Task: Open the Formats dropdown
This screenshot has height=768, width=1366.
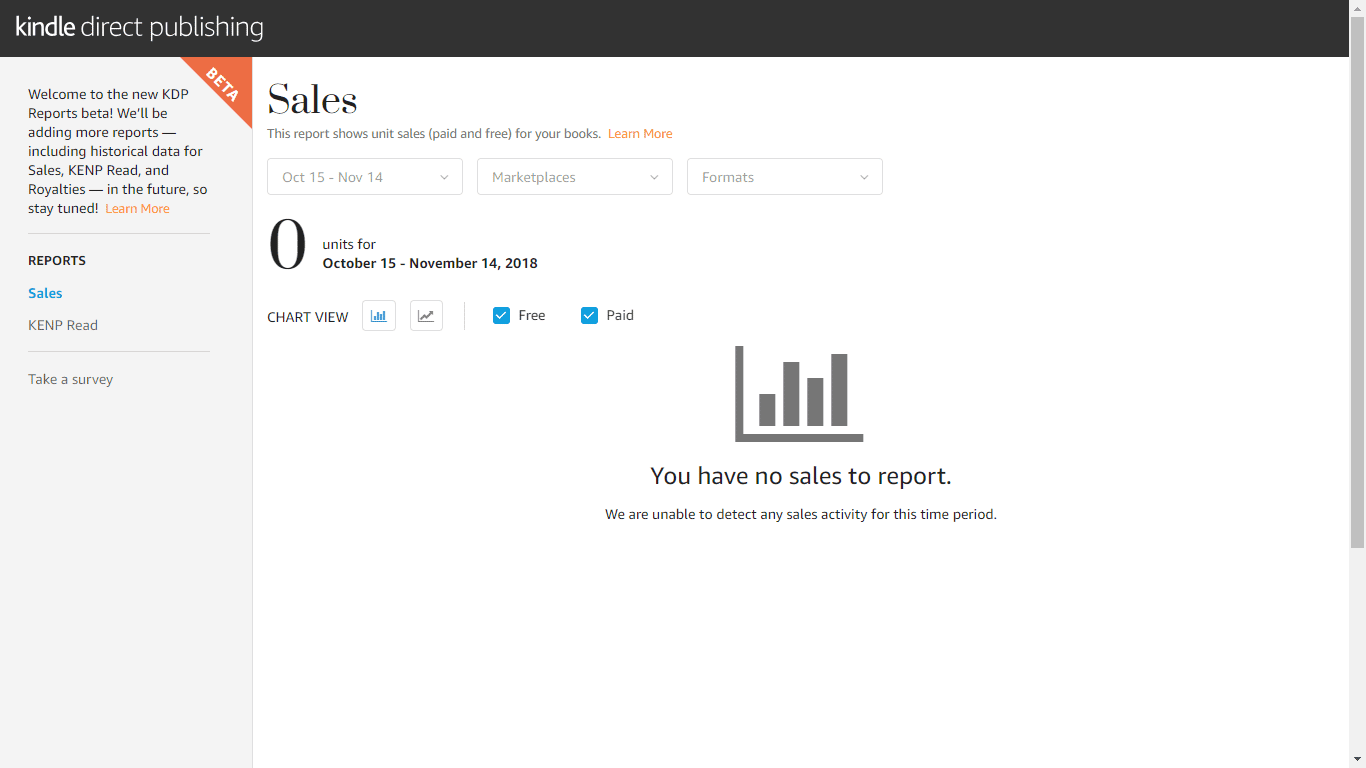Action: (785, 177)
